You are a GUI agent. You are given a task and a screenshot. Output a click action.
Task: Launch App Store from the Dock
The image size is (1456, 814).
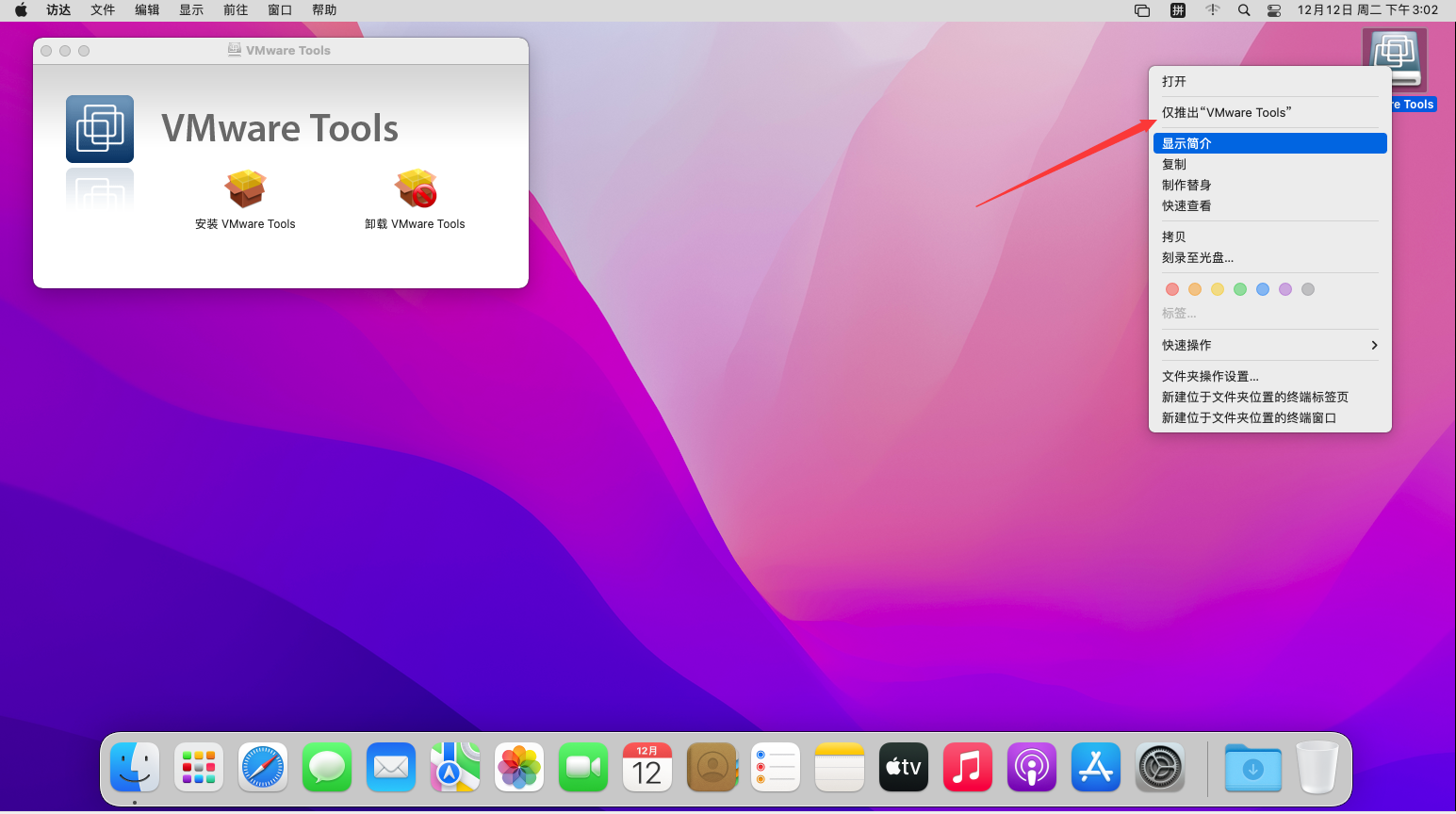pos(1096,768)
